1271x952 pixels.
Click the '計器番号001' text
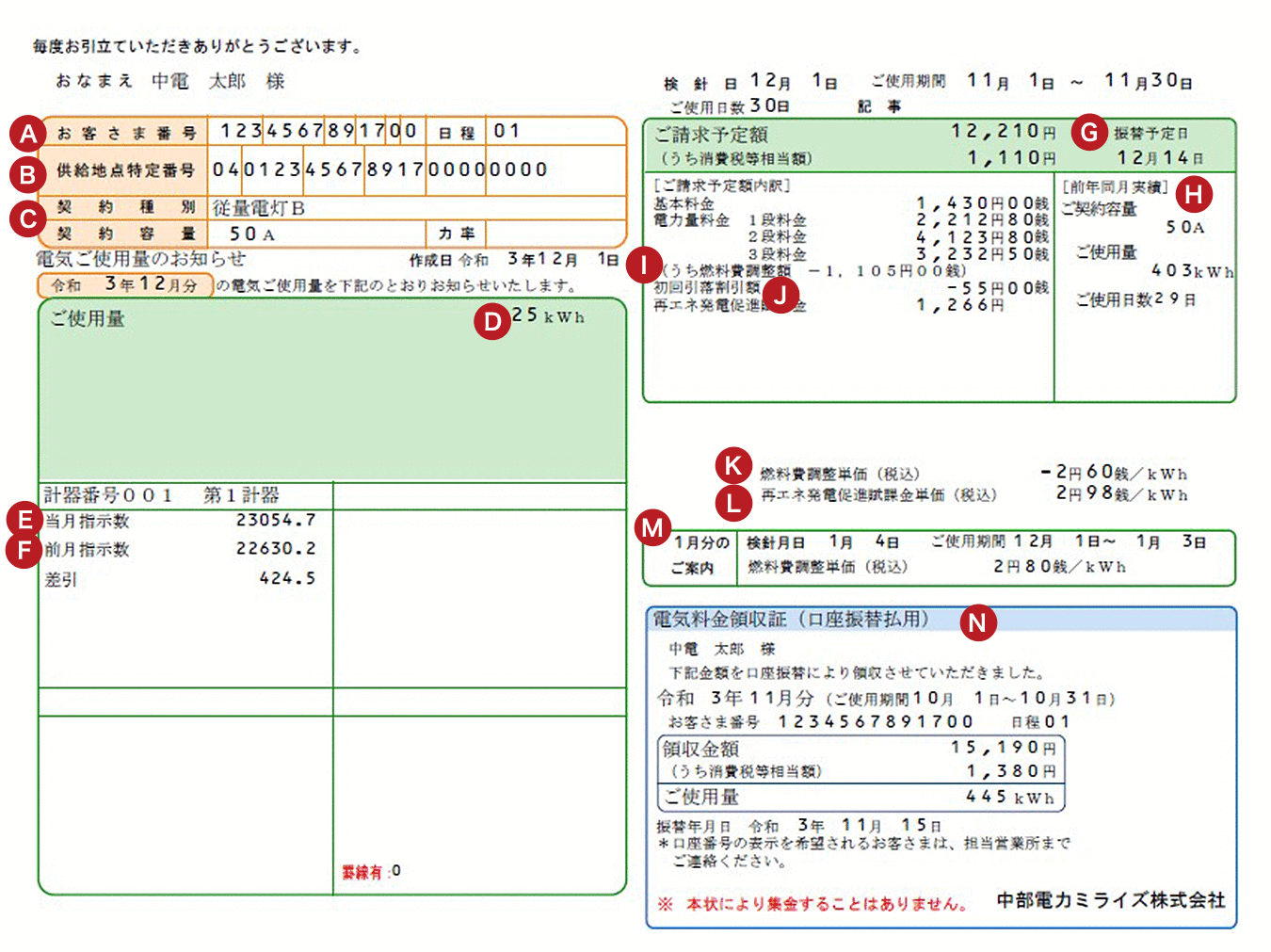[x=108, y=494]
